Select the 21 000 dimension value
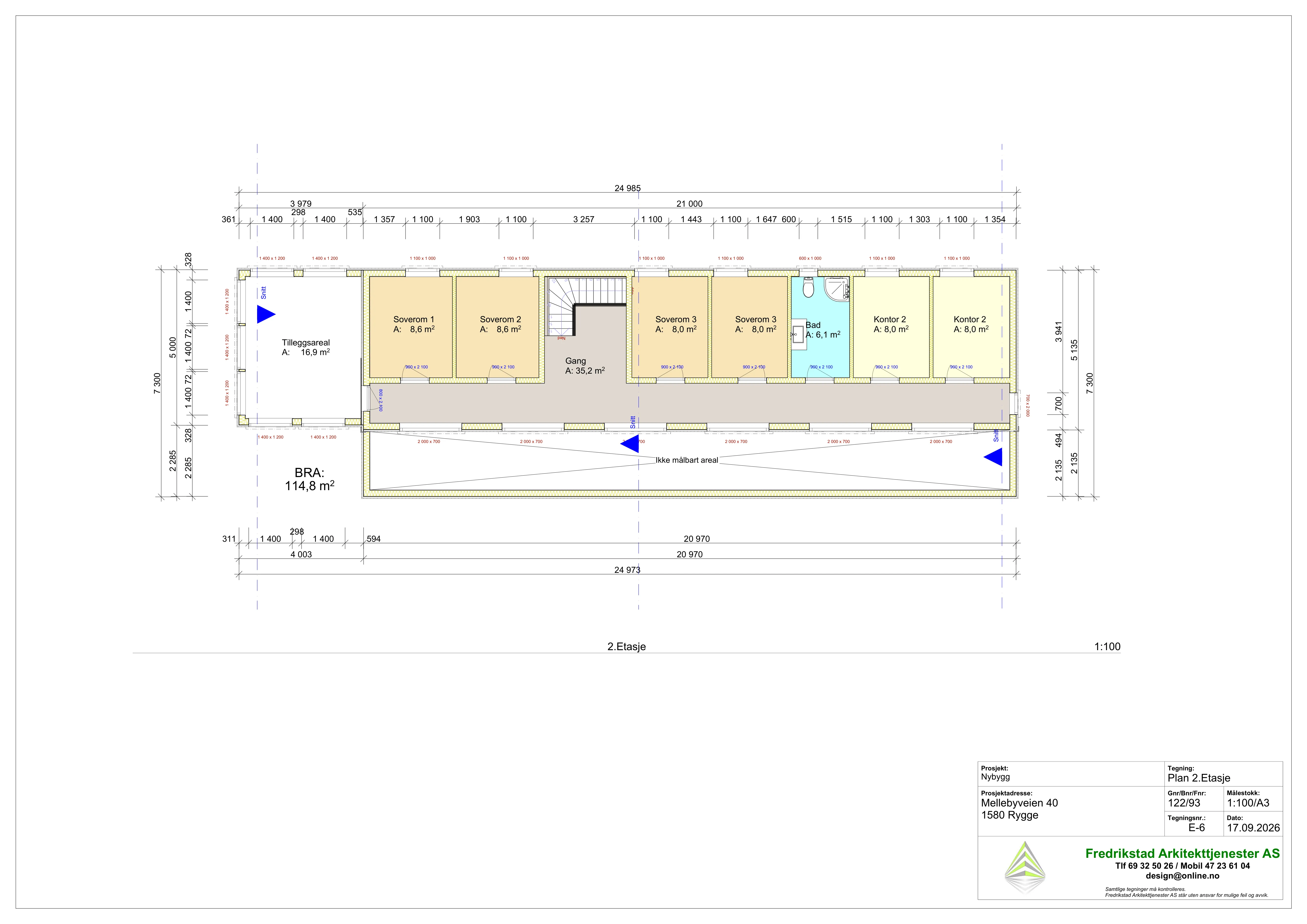Image resolution: width=1307 pixels, height=924 pixels. (689, 204)
